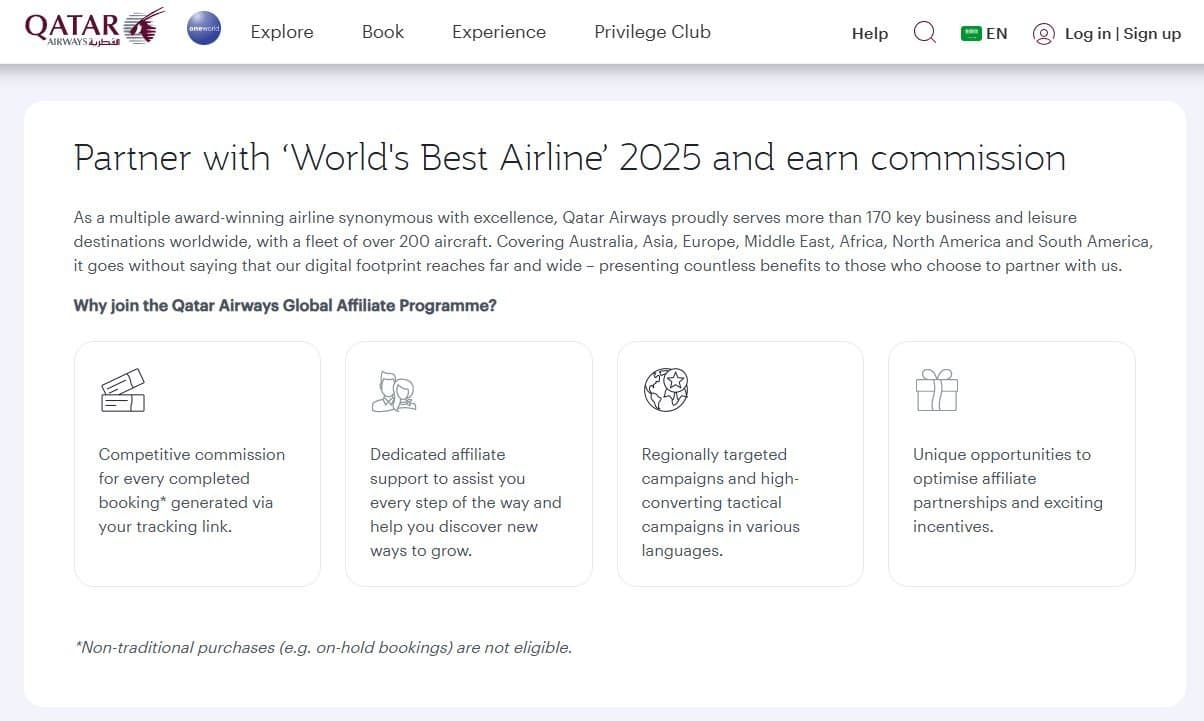This screenshot has height=721, width=1204.
Task: Open the Book menu
Action: click(x=383, y=32)
